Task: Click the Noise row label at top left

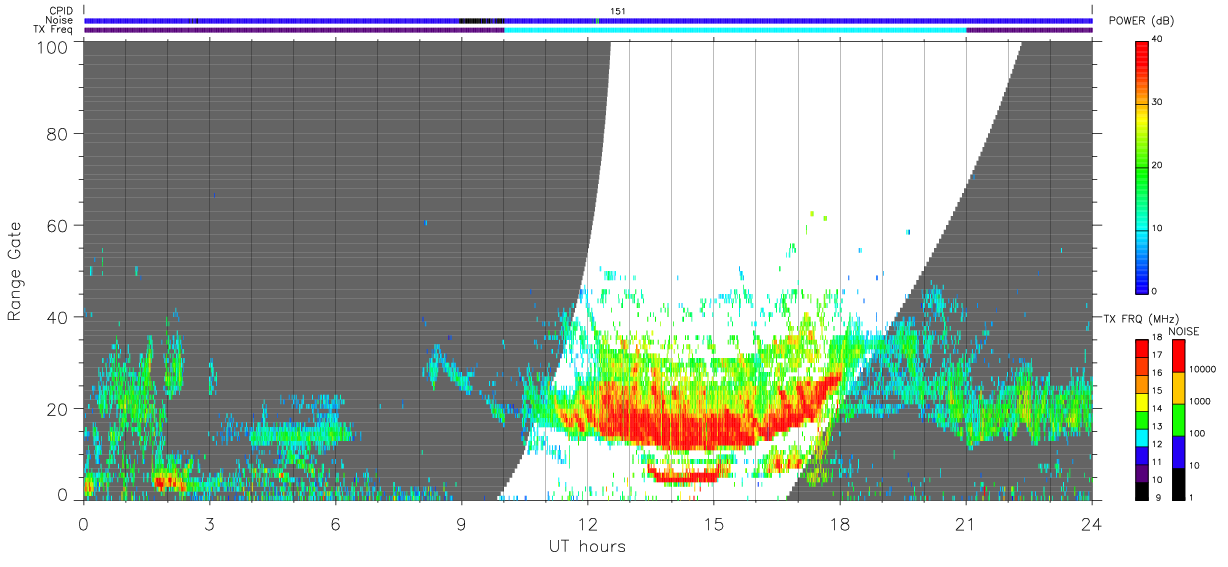Action: pyautogui.click(x=60, y=20)
